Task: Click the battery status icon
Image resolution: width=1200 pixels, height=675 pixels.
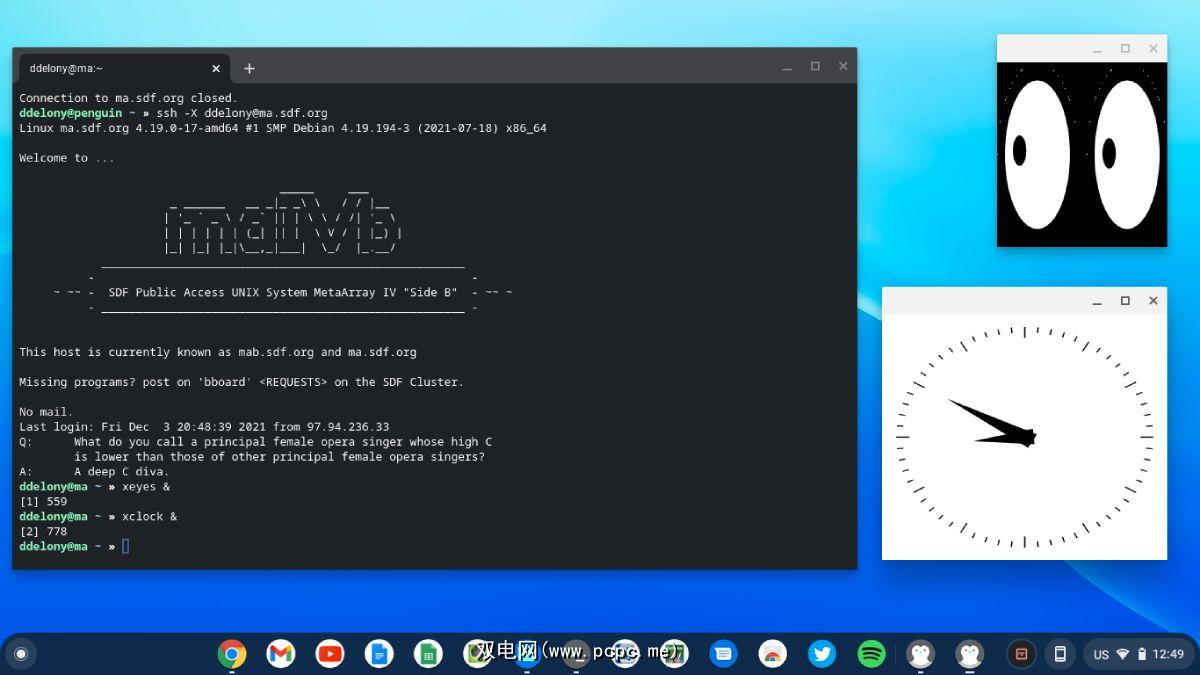Action: (x=1142, y=654)
